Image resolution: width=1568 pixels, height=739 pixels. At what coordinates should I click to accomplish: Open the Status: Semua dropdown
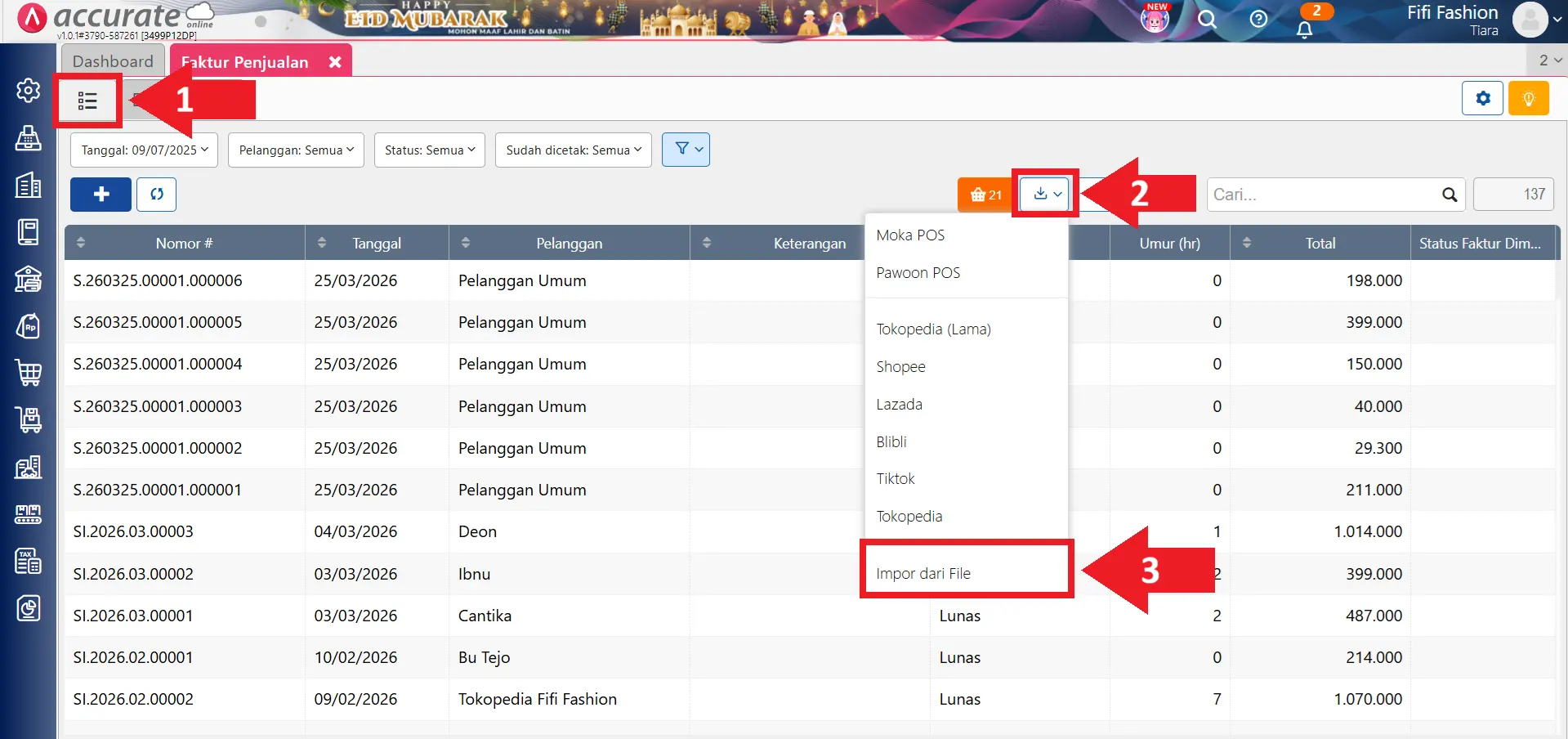pyautogui.click(x=430, y=150)
